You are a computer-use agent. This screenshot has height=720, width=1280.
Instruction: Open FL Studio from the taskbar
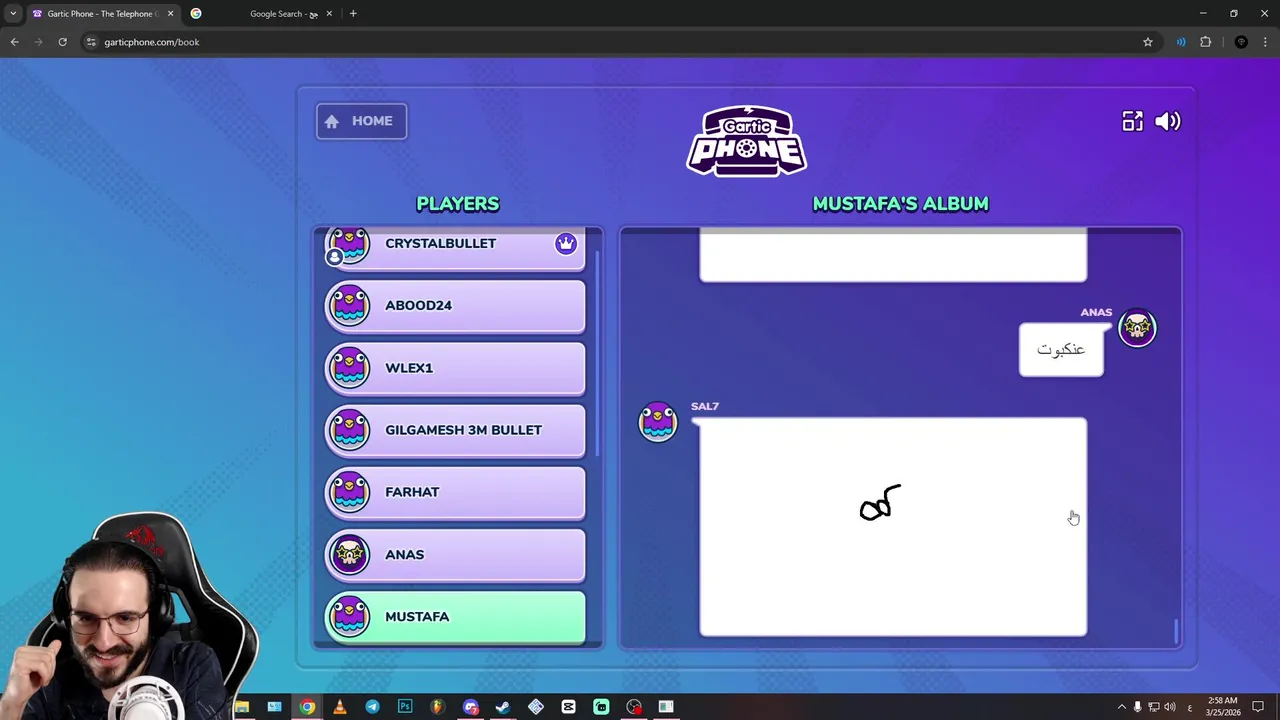(437, 707)
